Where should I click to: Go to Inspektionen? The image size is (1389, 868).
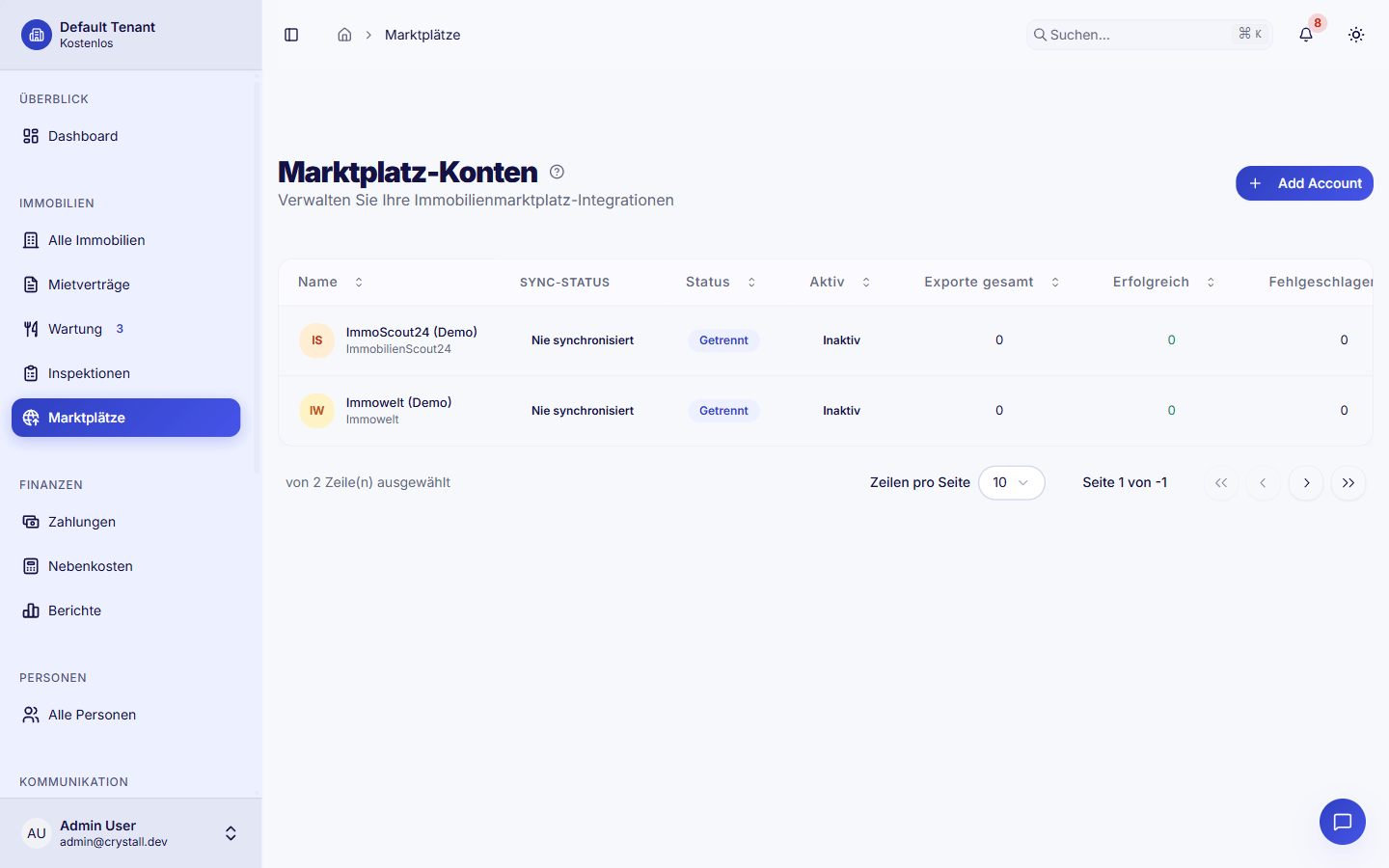coord(125,373)
